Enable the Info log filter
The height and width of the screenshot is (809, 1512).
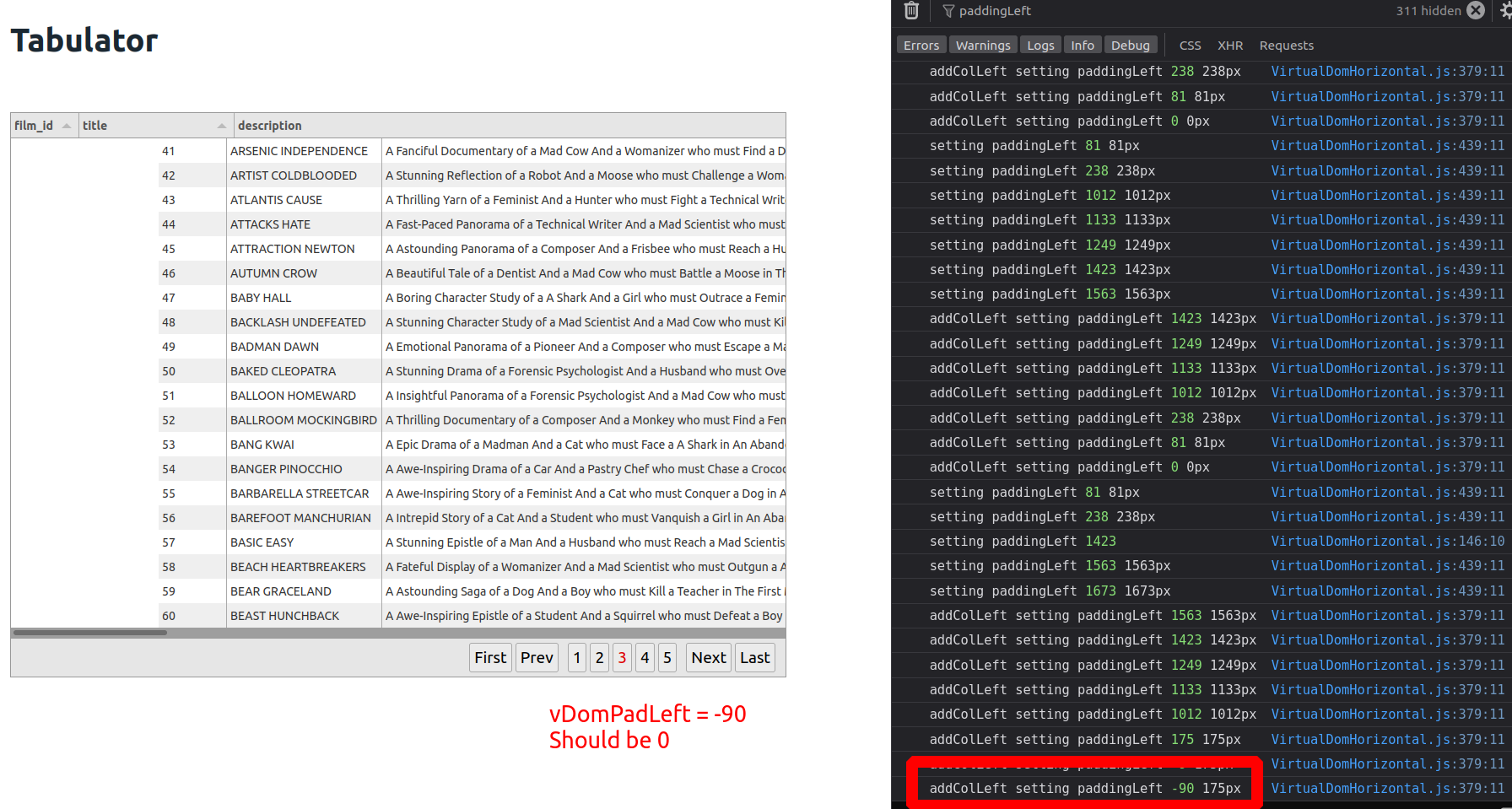[1083, 45]
